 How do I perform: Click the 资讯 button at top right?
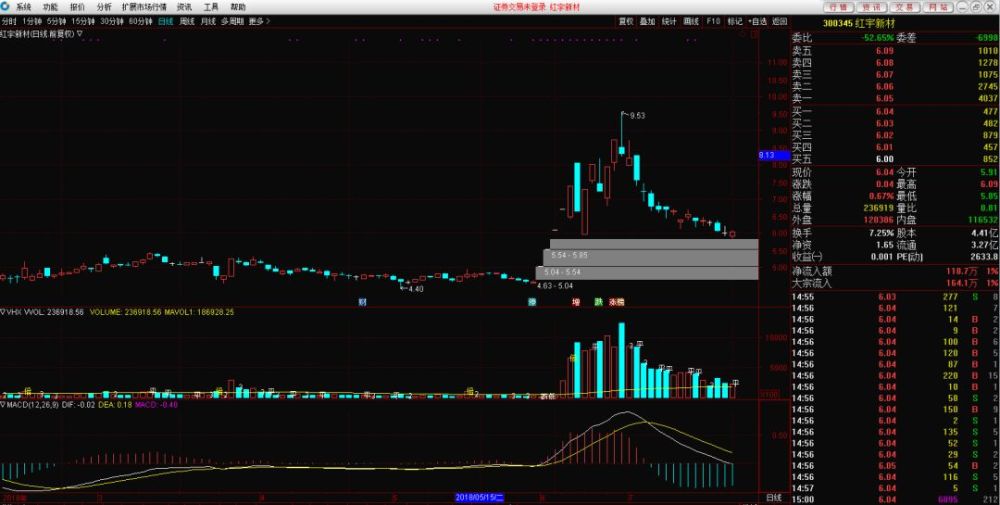872,7
